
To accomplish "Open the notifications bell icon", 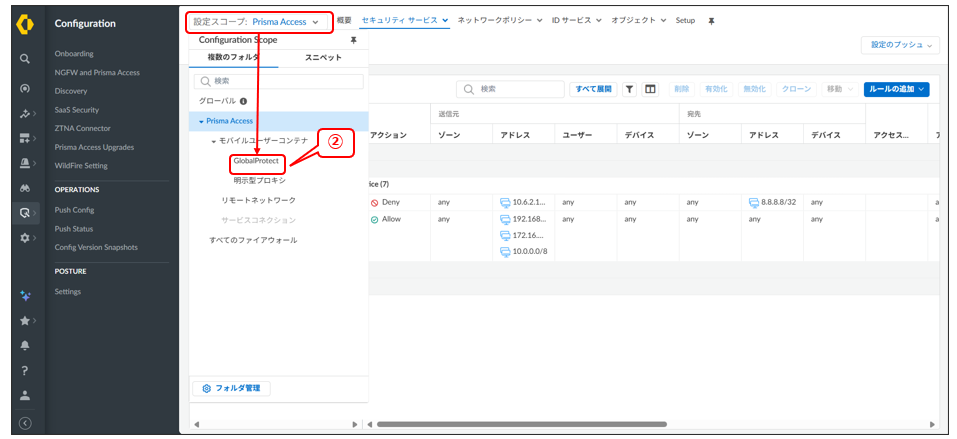I will [25, 345].
